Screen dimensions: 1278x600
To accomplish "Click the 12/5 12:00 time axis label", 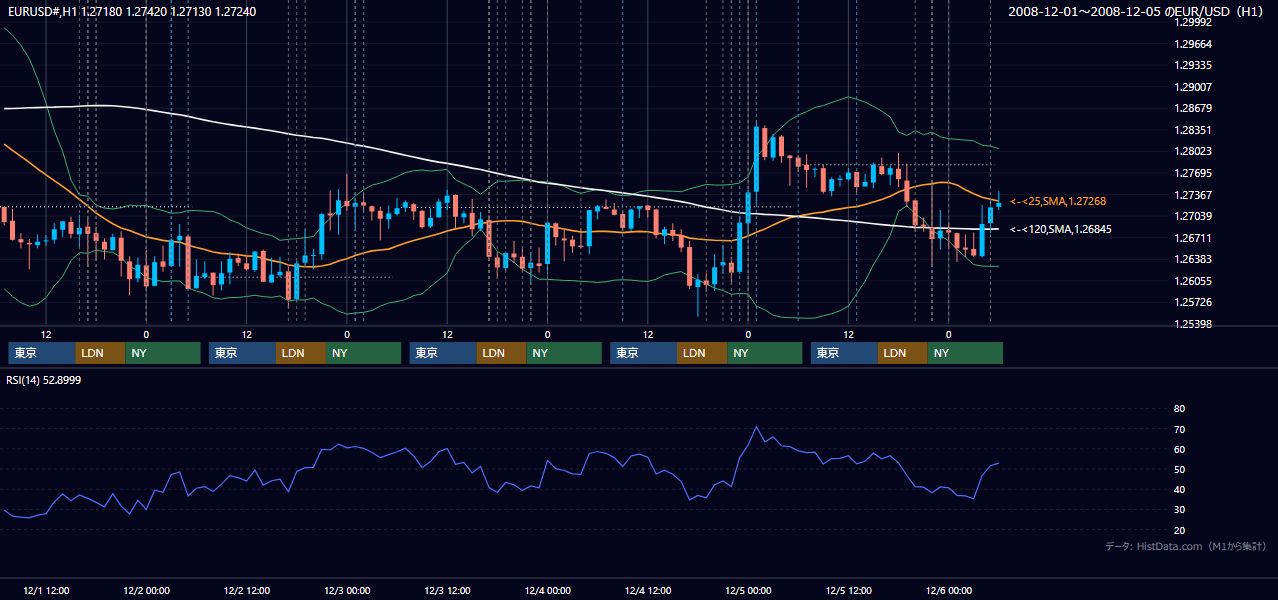I will coord(849,590).
